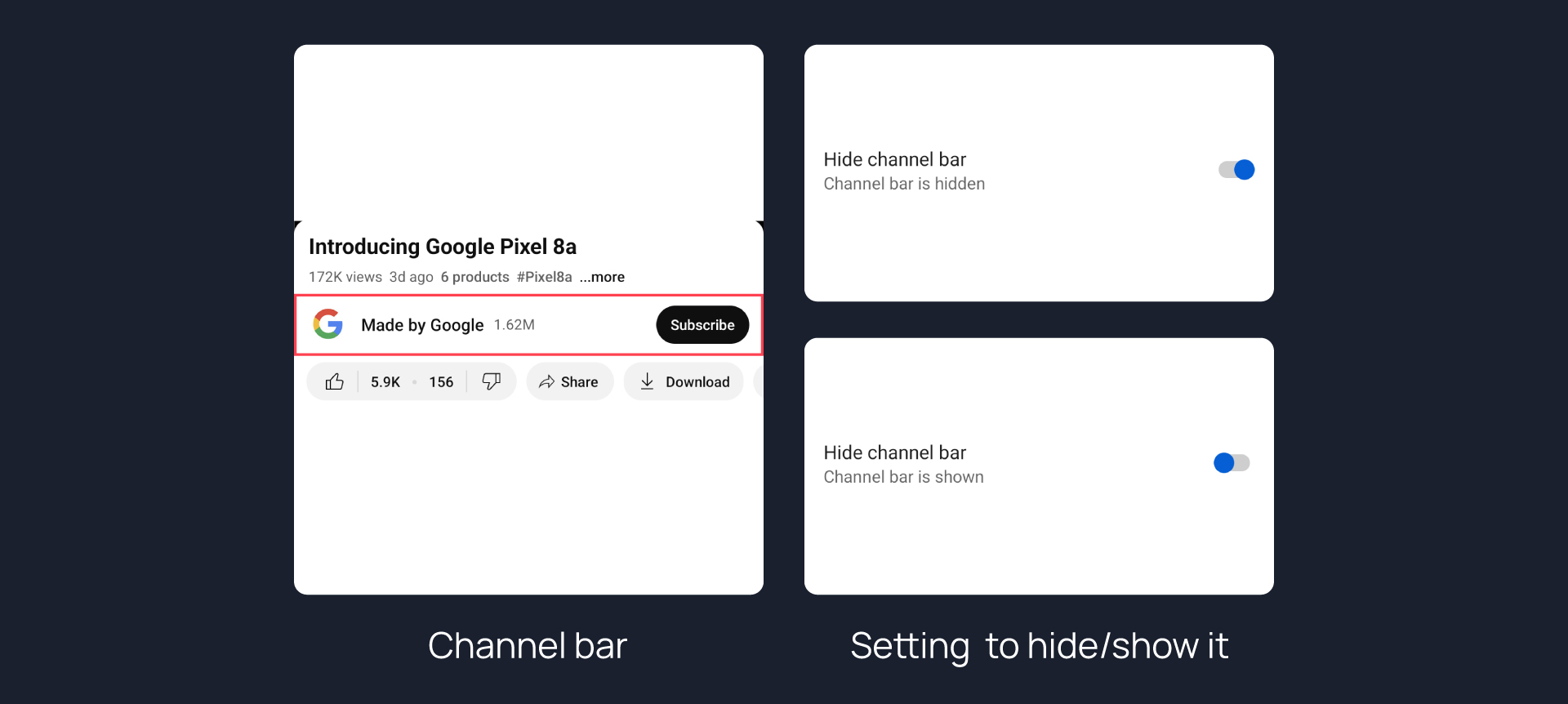Click the thumbs-up like icon
The image size is (1568, 704).
[x=334, y=381]
